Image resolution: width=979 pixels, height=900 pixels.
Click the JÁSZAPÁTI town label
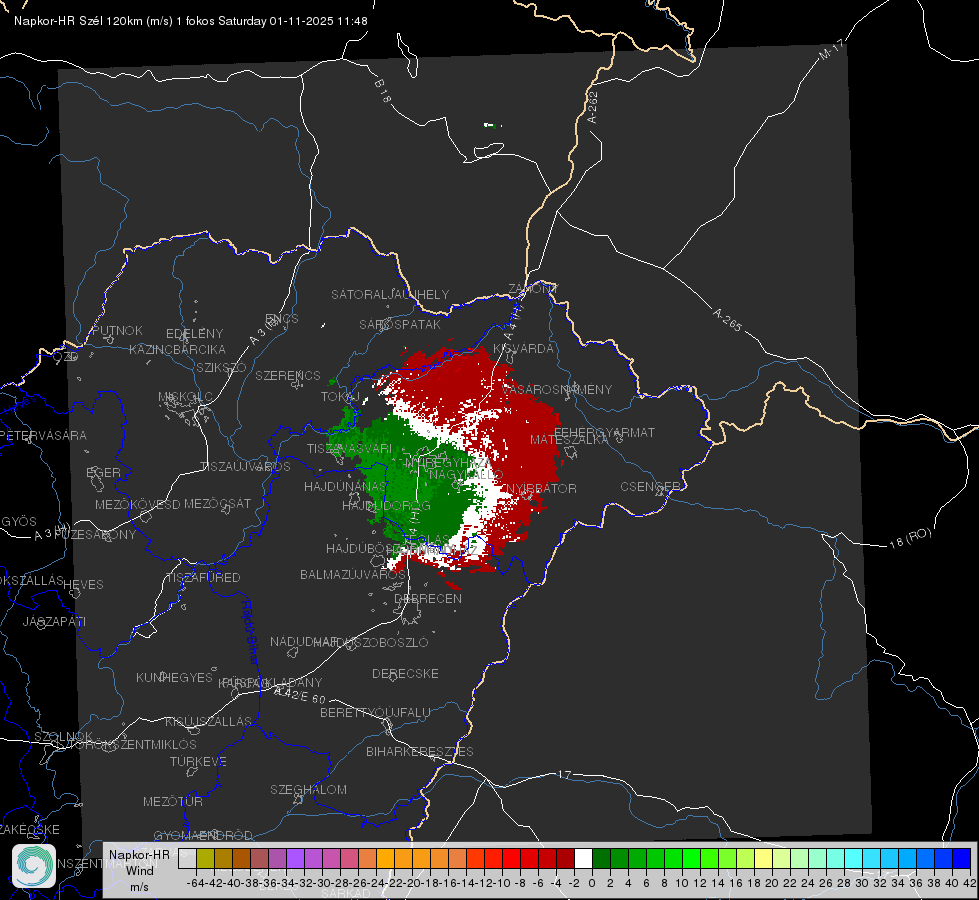[54, 621]
